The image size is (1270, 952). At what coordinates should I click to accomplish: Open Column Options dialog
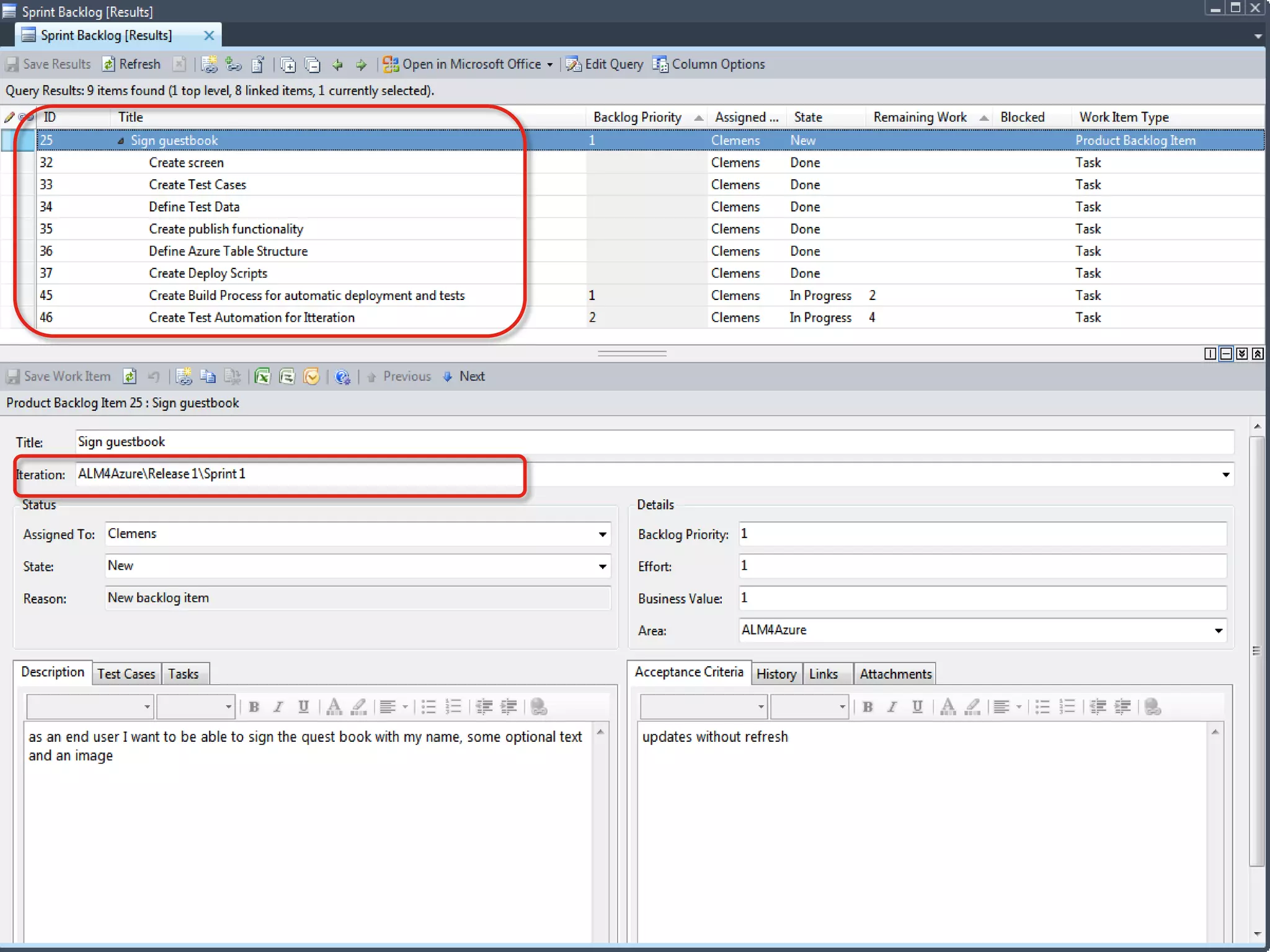(x=709, y=64)
